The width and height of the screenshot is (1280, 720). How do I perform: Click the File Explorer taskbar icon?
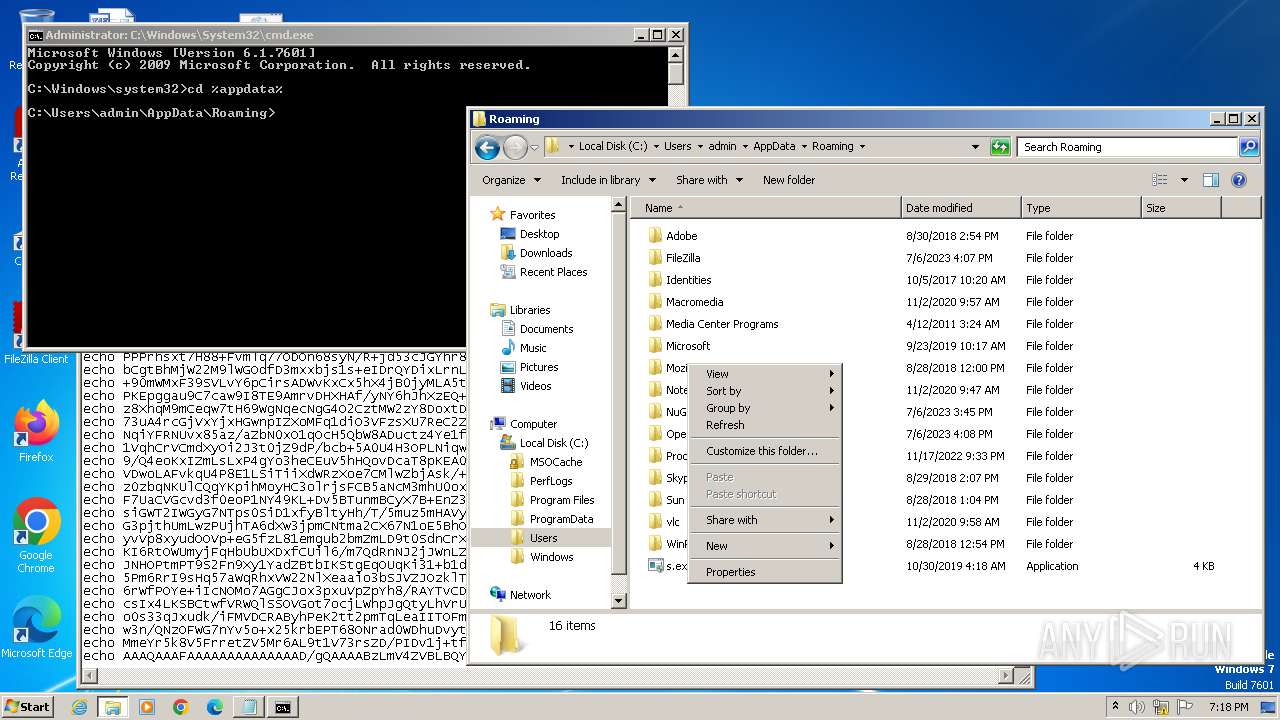click(112, 707)
